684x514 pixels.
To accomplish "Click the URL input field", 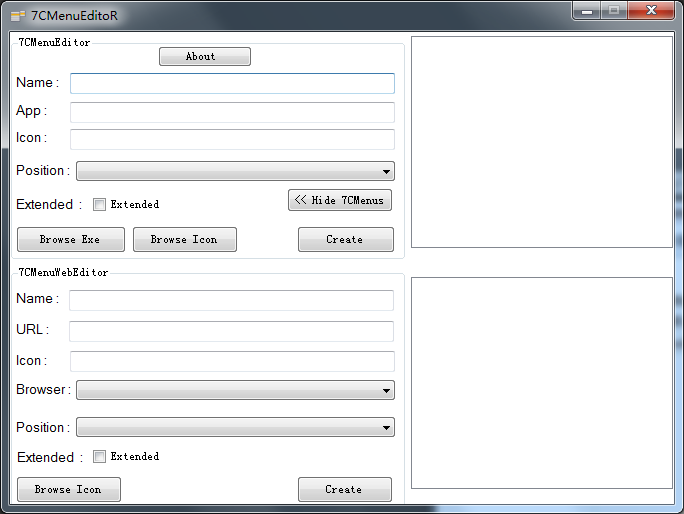I will pyautogui.click(x=231, y=331).
